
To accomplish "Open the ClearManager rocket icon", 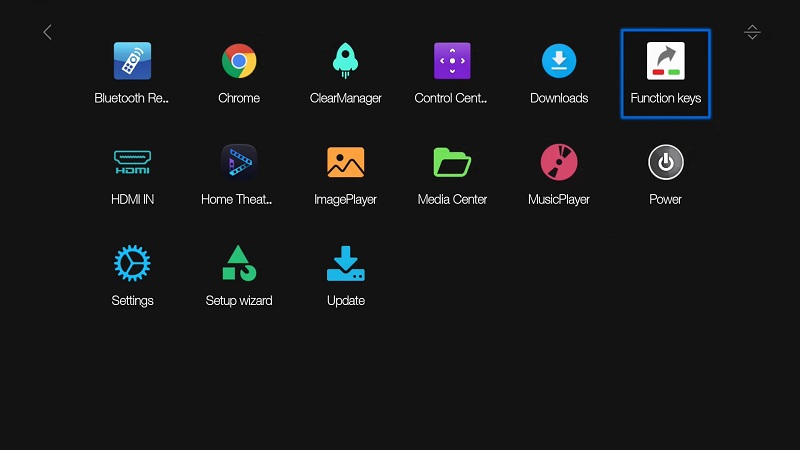I will point(345,61).
